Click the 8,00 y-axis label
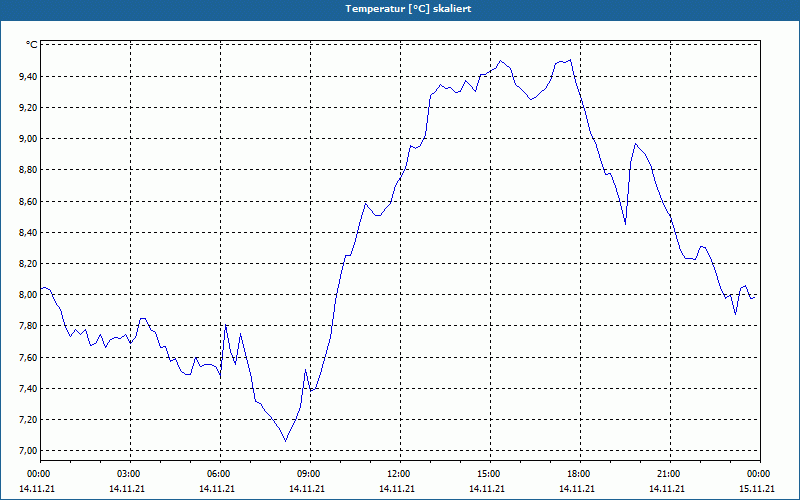Image resolution: width=800 pixels, height=500 pixels. 29,295
